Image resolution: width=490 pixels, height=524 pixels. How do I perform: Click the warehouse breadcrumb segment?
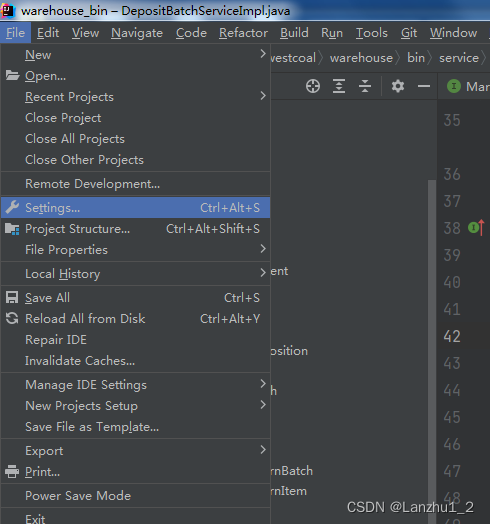361,58
